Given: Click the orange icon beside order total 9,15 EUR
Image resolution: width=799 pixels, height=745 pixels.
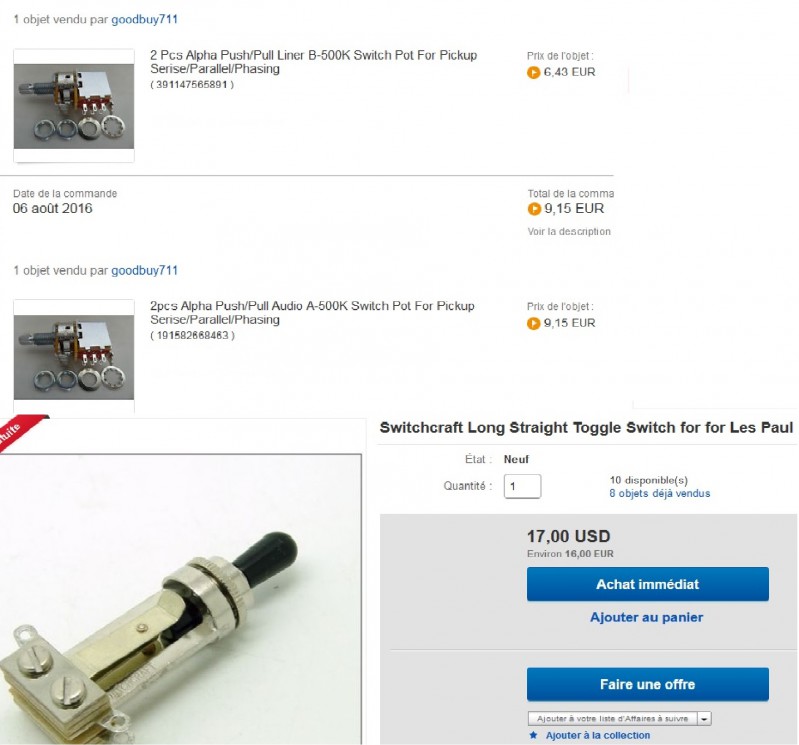Looking at the screenshot, I should tap(534, 209).
